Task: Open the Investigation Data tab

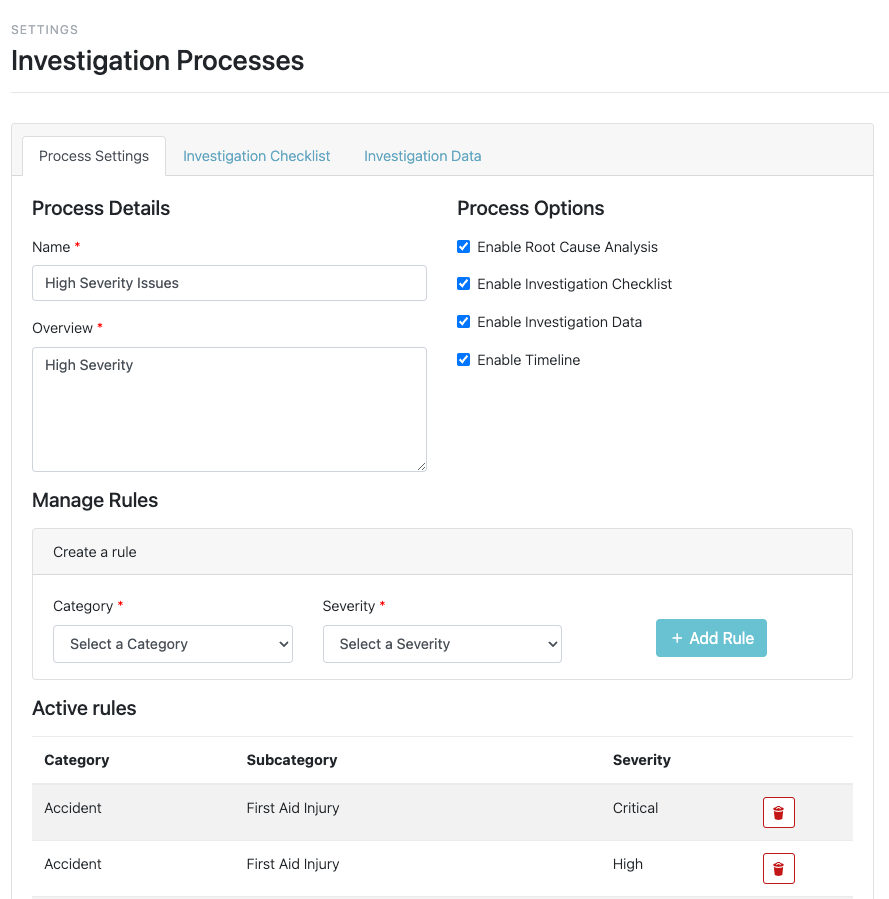Action: (422, 156)
